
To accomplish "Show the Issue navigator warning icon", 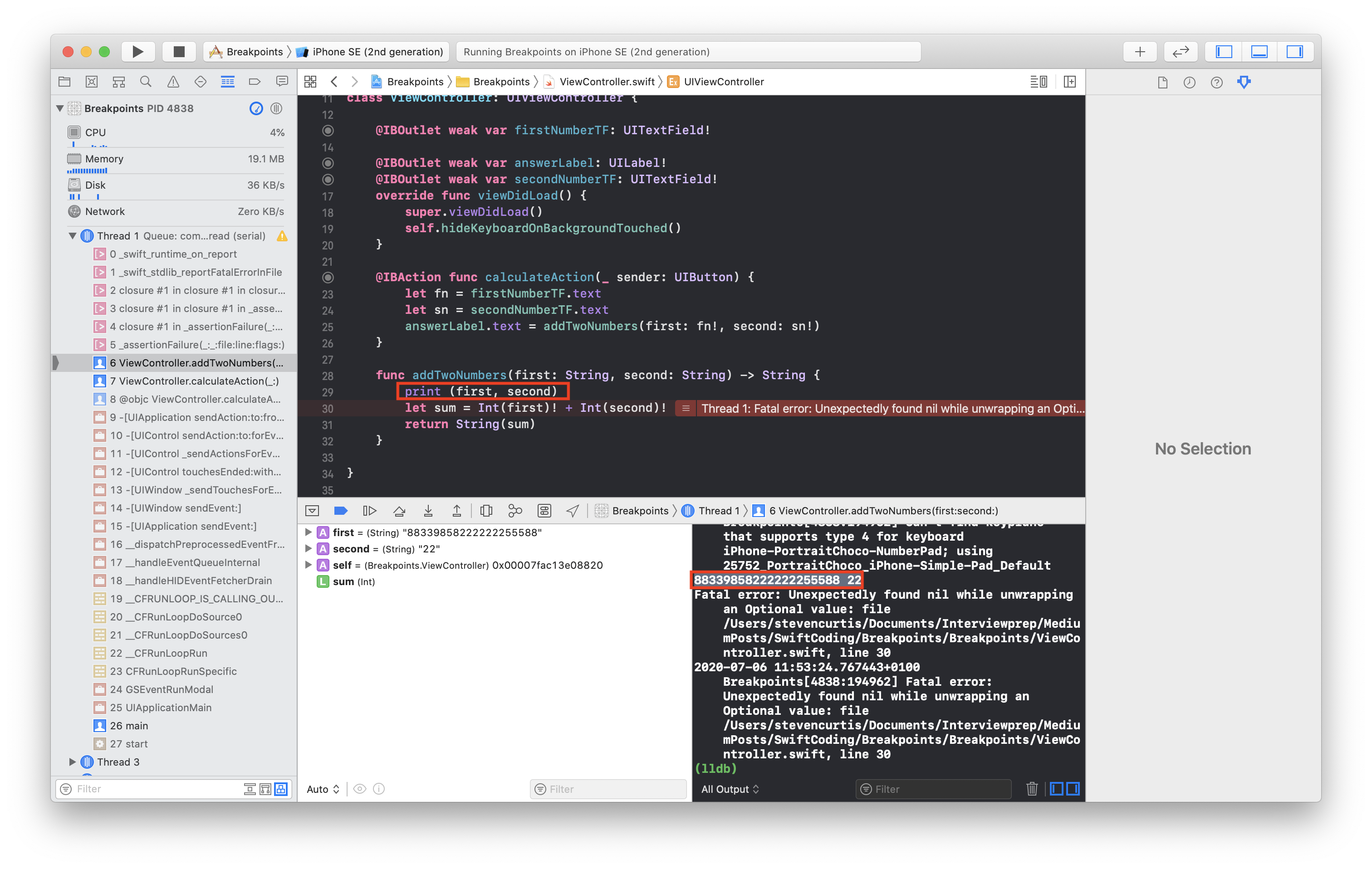I will click(173, 82).
